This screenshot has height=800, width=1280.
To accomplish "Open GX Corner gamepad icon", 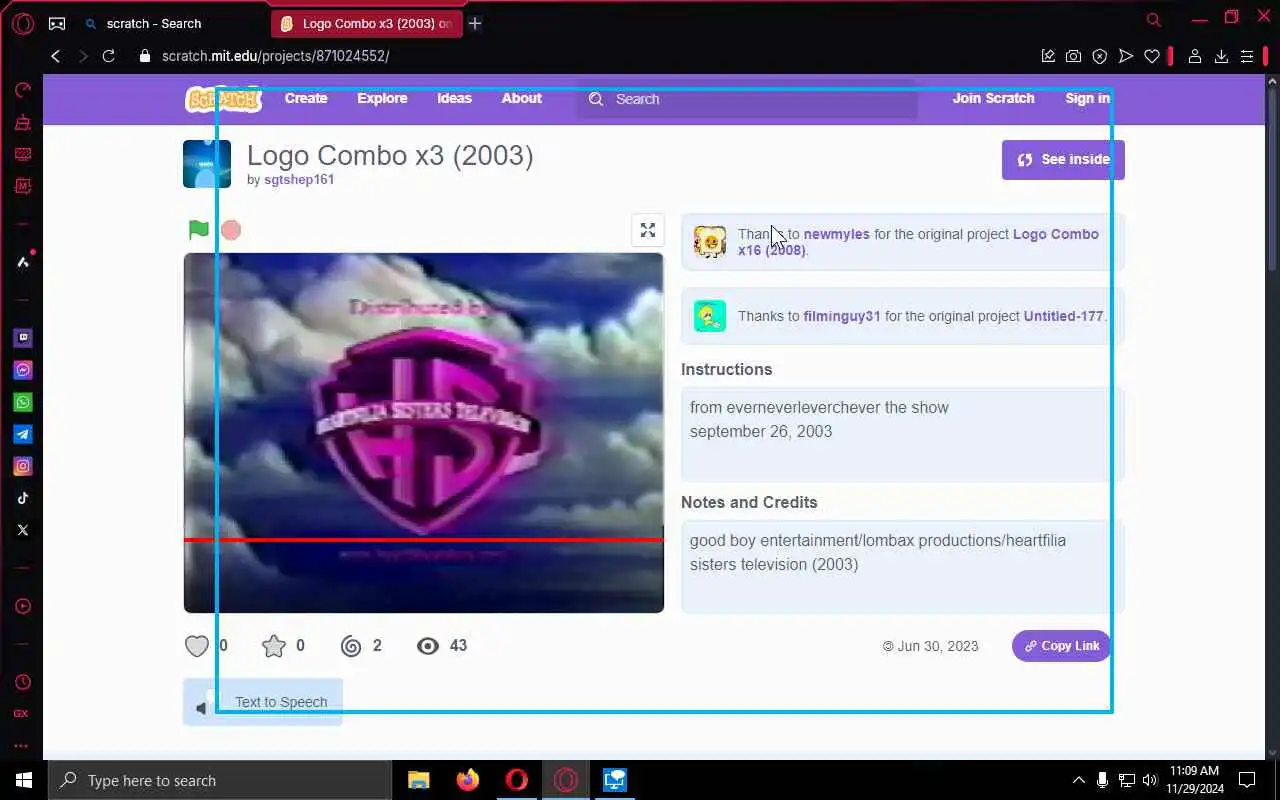I will click(57, 23).
